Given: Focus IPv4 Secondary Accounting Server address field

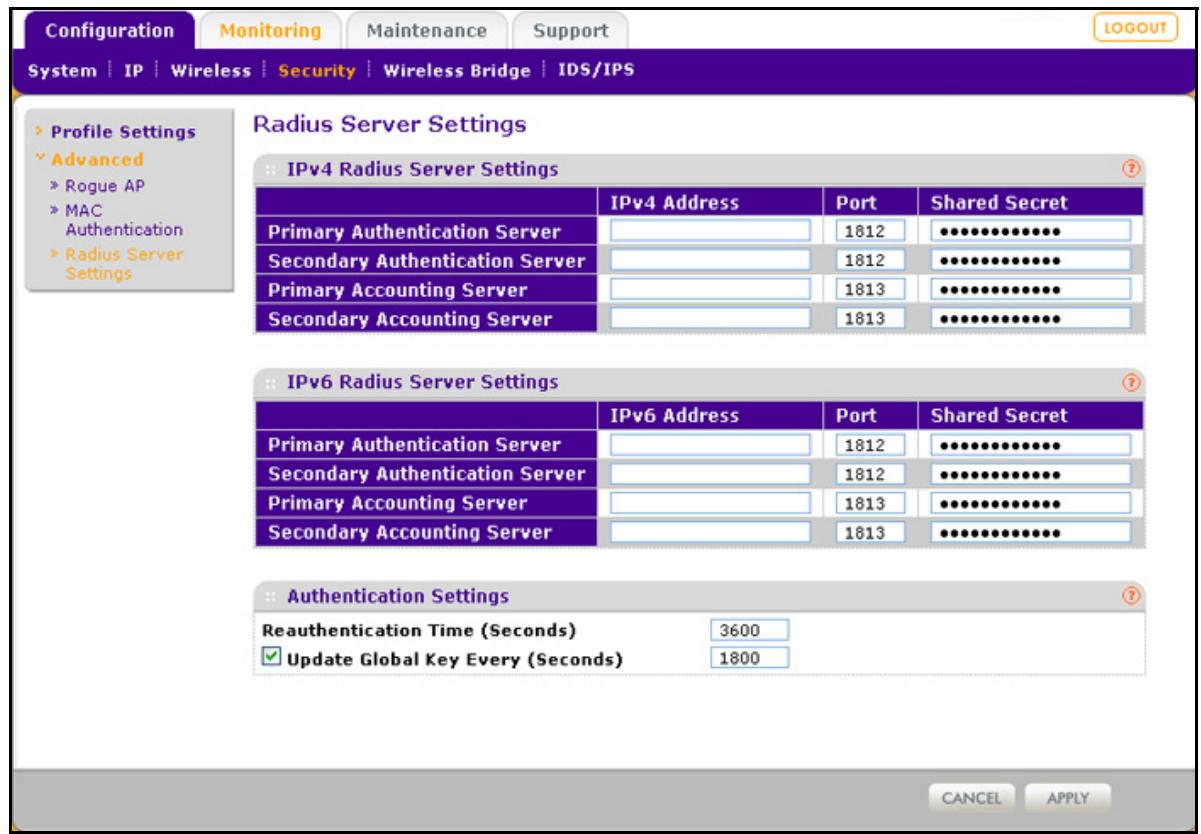Looking at the screenshot, I should 710,319.
